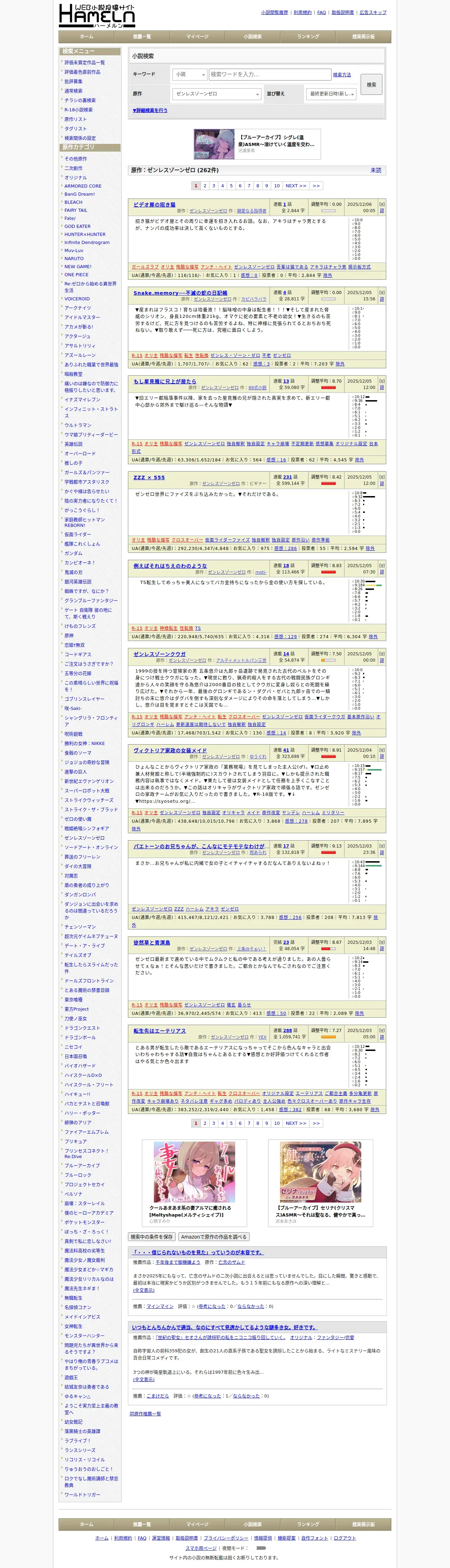This screenshot has width=450, height=1568.
Task: Click the 仮面ライダーファイズ tag
Action: tap(227, 540)
